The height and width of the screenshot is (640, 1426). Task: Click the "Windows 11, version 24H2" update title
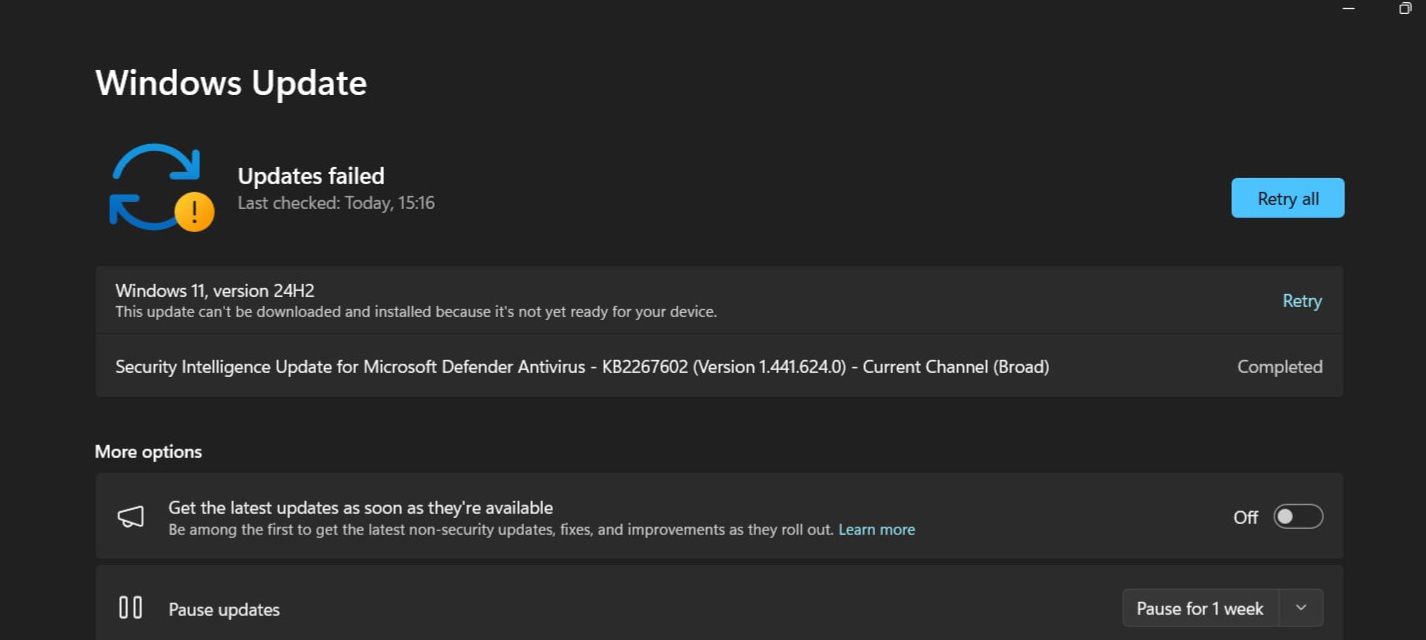point(215,291)
